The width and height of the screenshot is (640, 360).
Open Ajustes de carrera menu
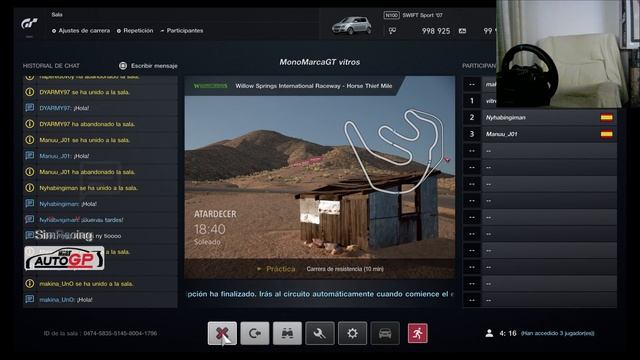[x=81, y=31]
